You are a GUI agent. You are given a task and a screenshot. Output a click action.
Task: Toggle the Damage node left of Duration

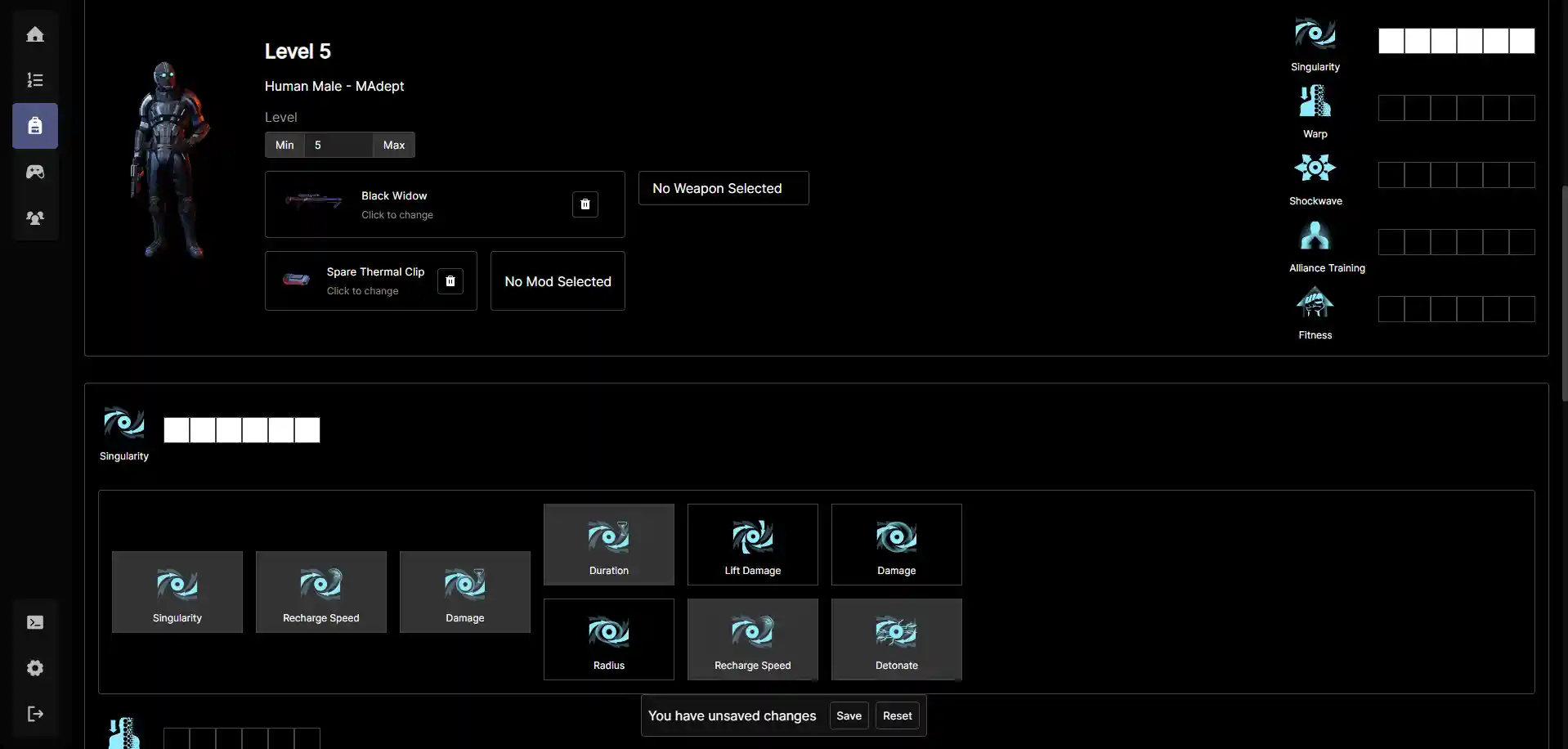pyautogui.click(x=465, y=592)
